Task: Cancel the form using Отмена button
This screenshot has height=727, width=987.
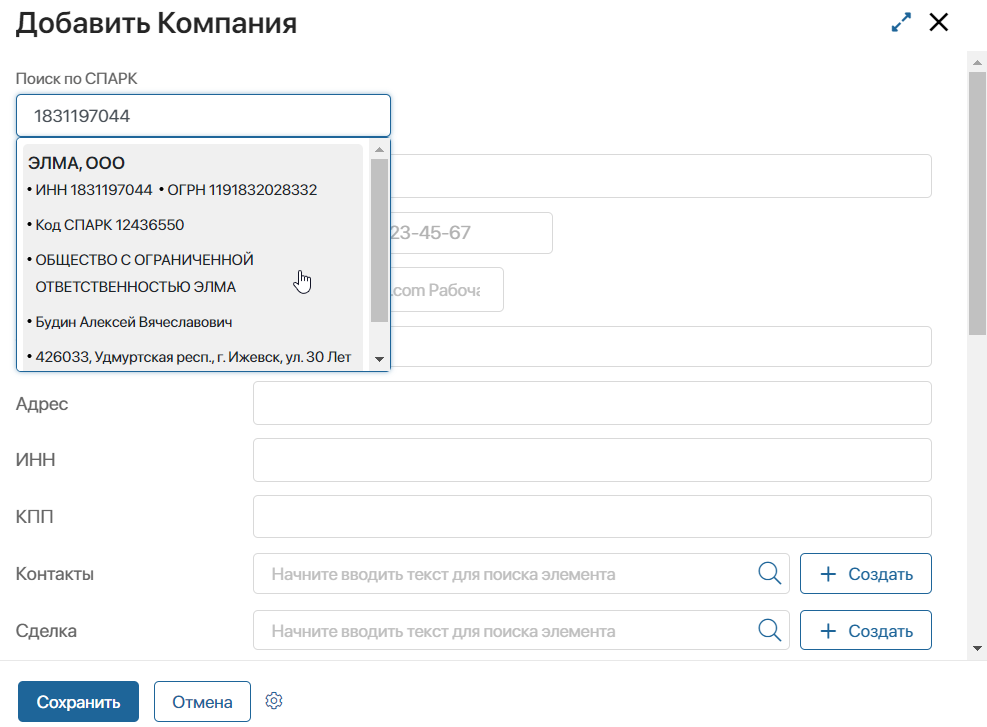Action: pyautogui.click(x=202, y=701)
